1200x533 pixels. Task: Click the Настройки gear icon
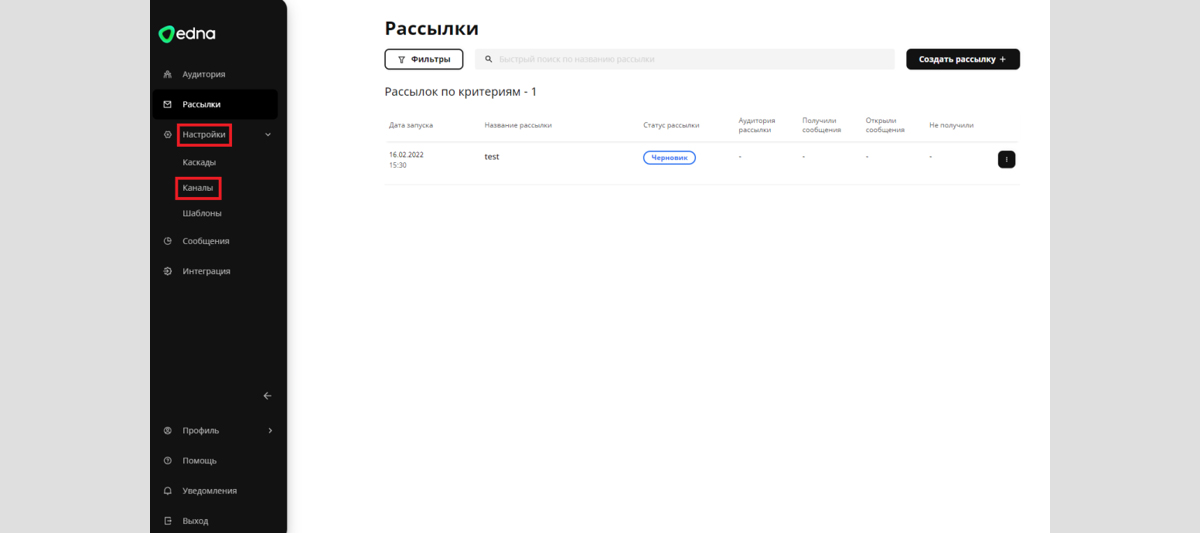pos(168,134)
